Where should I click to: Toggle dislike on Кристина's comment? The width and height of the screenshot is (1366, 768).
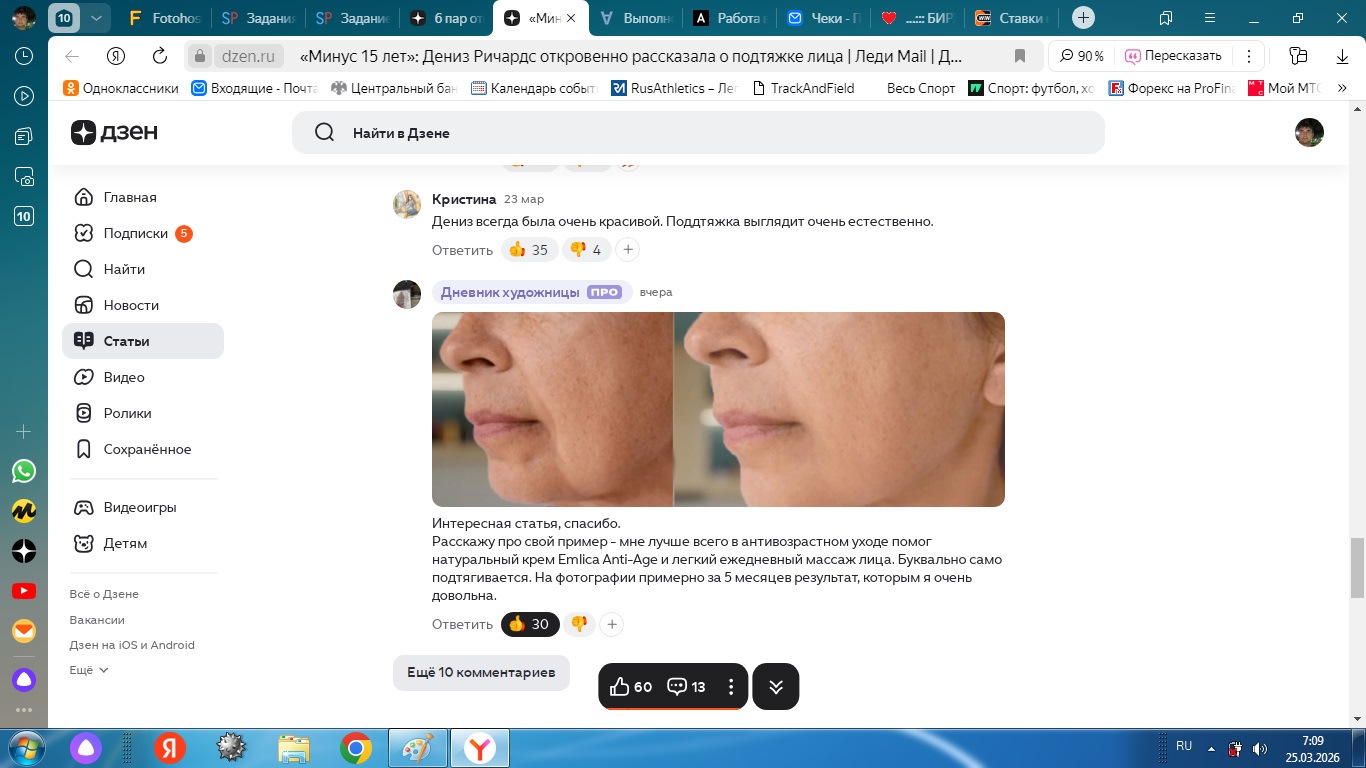click(x=586, y=250)
